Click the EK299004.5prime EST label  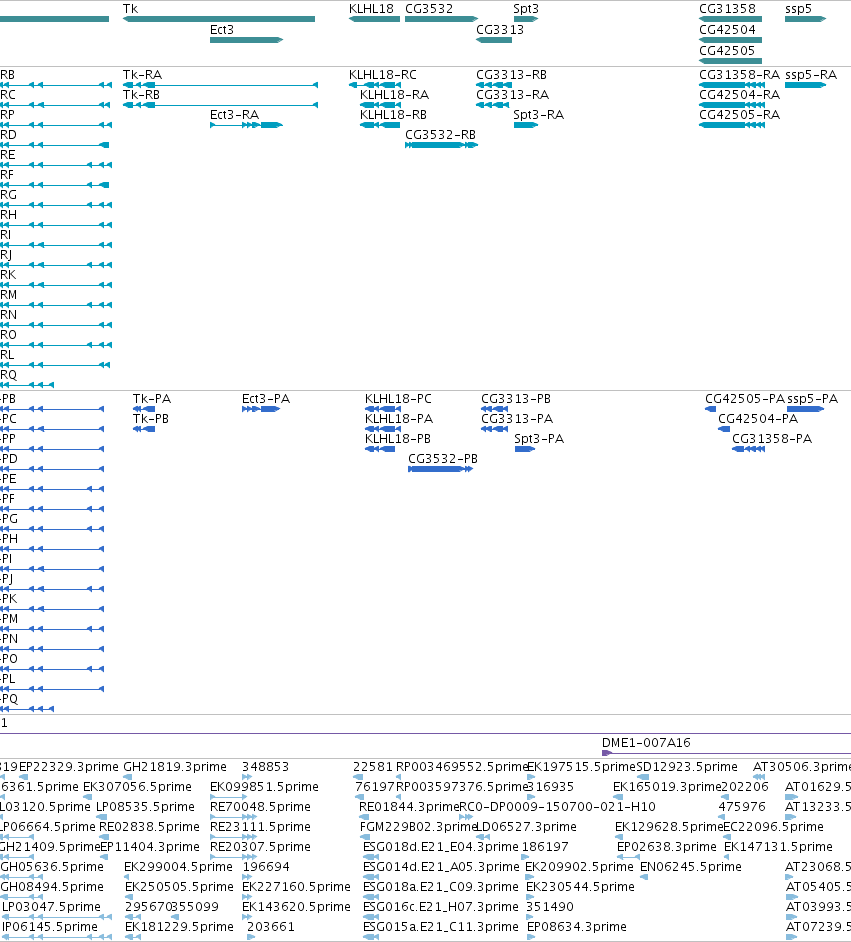178,867
